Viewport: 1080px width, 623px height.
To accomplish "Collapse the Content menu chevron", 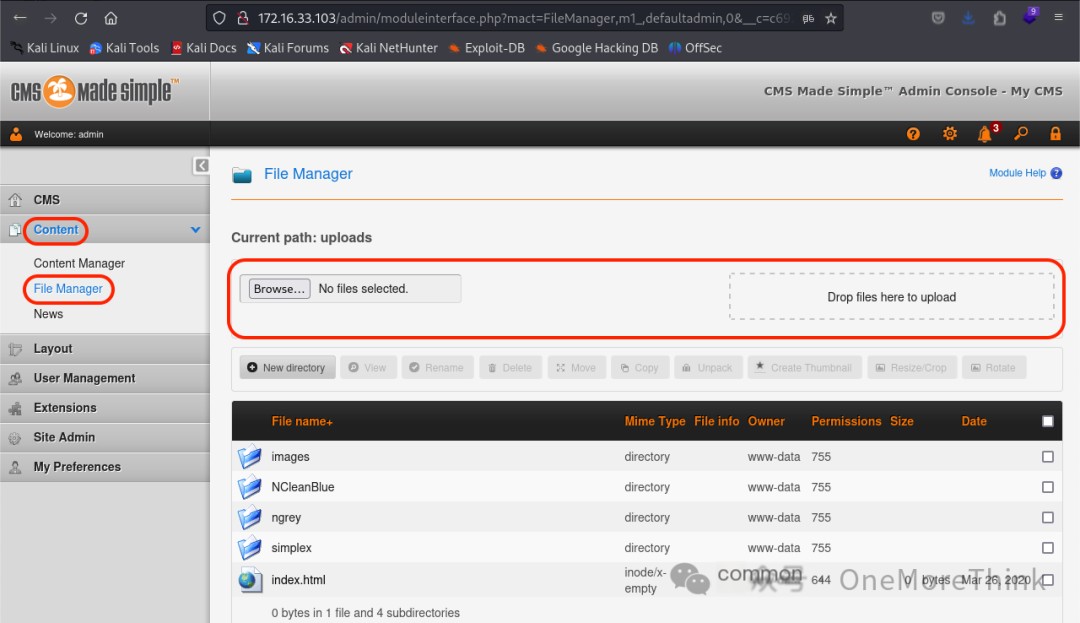I will pos(196,230).
